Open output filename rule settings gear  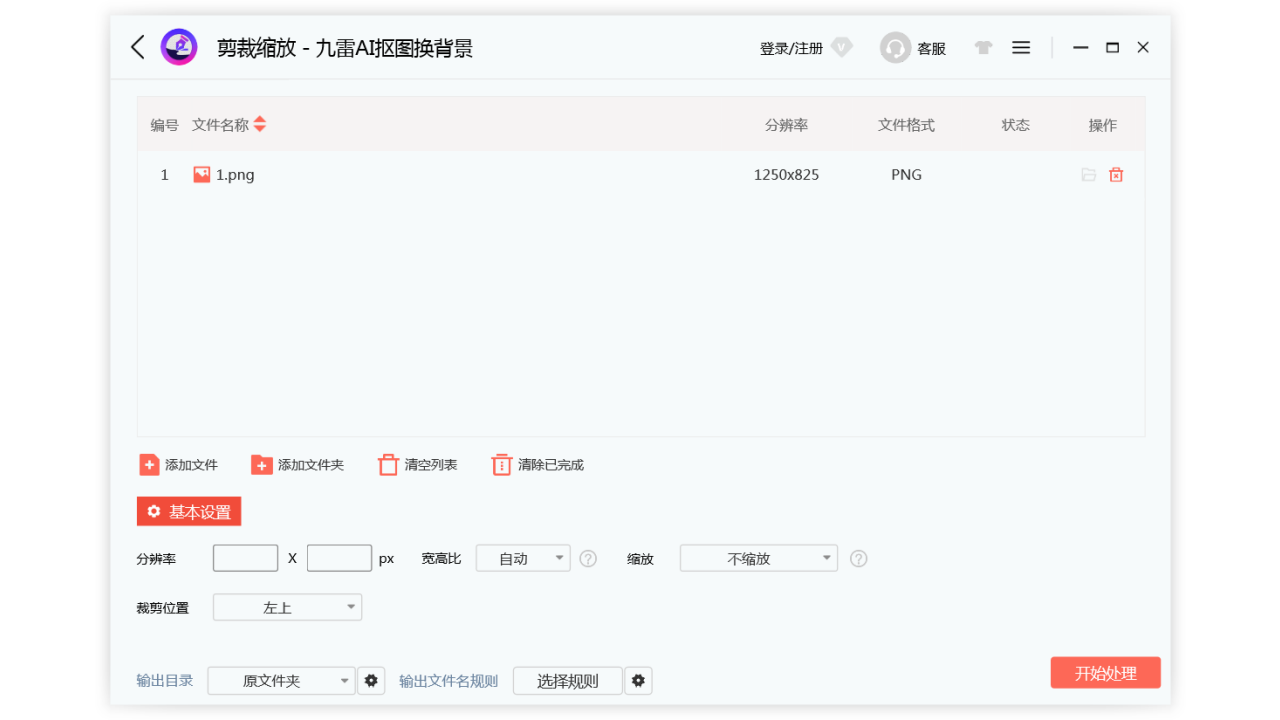point(638,681)
